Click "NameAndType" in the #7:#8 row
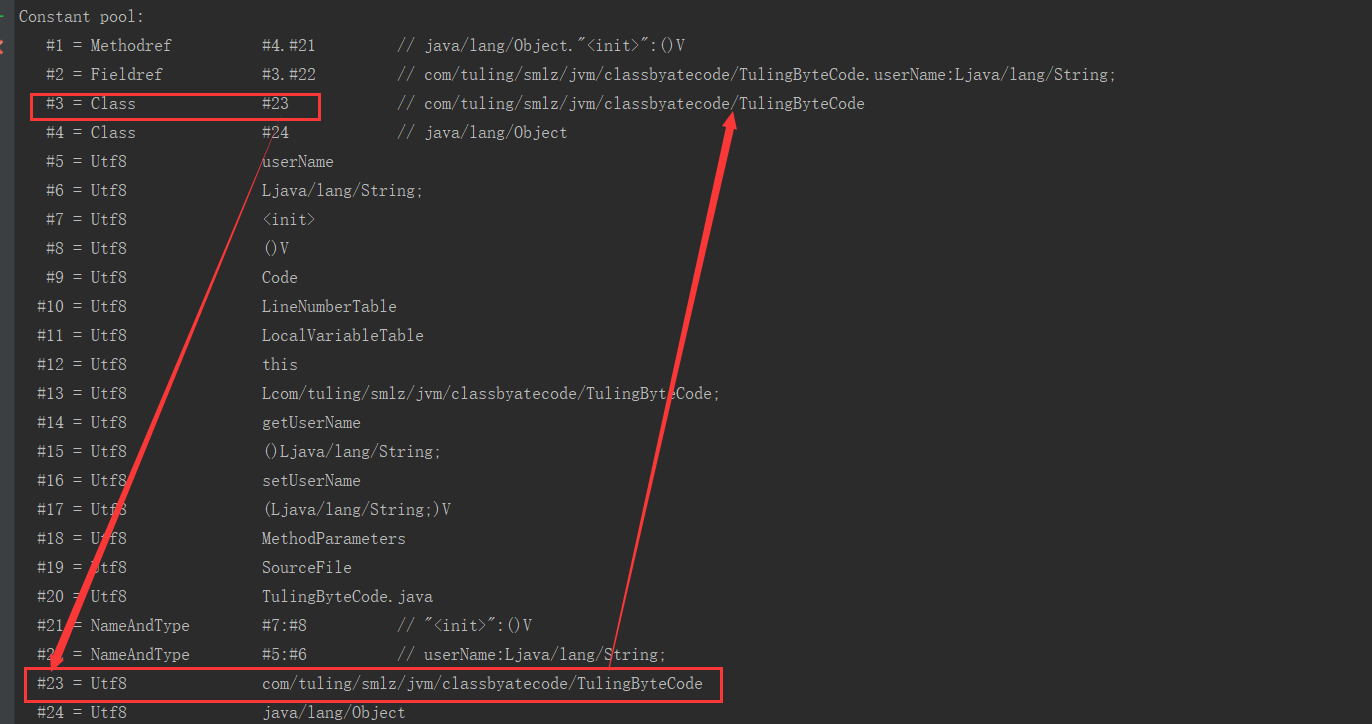Image resolution: width=1372 pixels, height=724 pixels. pos(140,625)
